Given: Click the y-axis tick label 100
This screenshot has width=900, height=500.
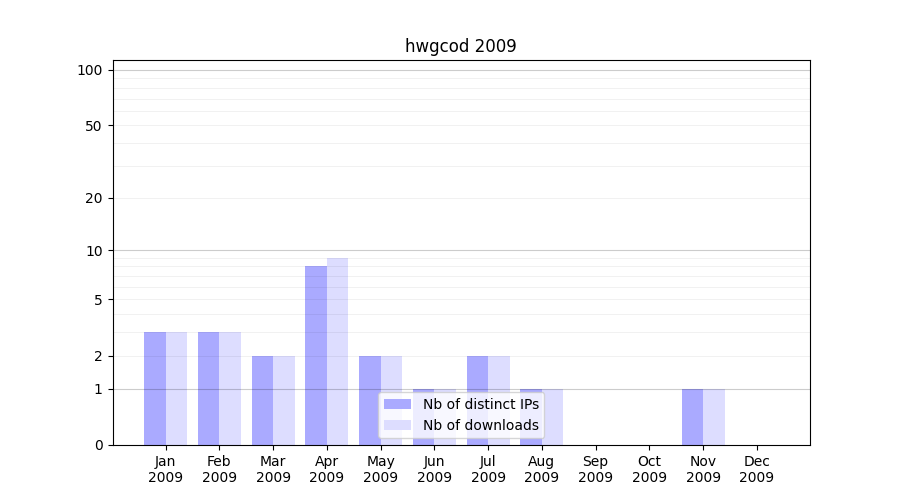Looking at the screenshot, I should tap(90, 70).
